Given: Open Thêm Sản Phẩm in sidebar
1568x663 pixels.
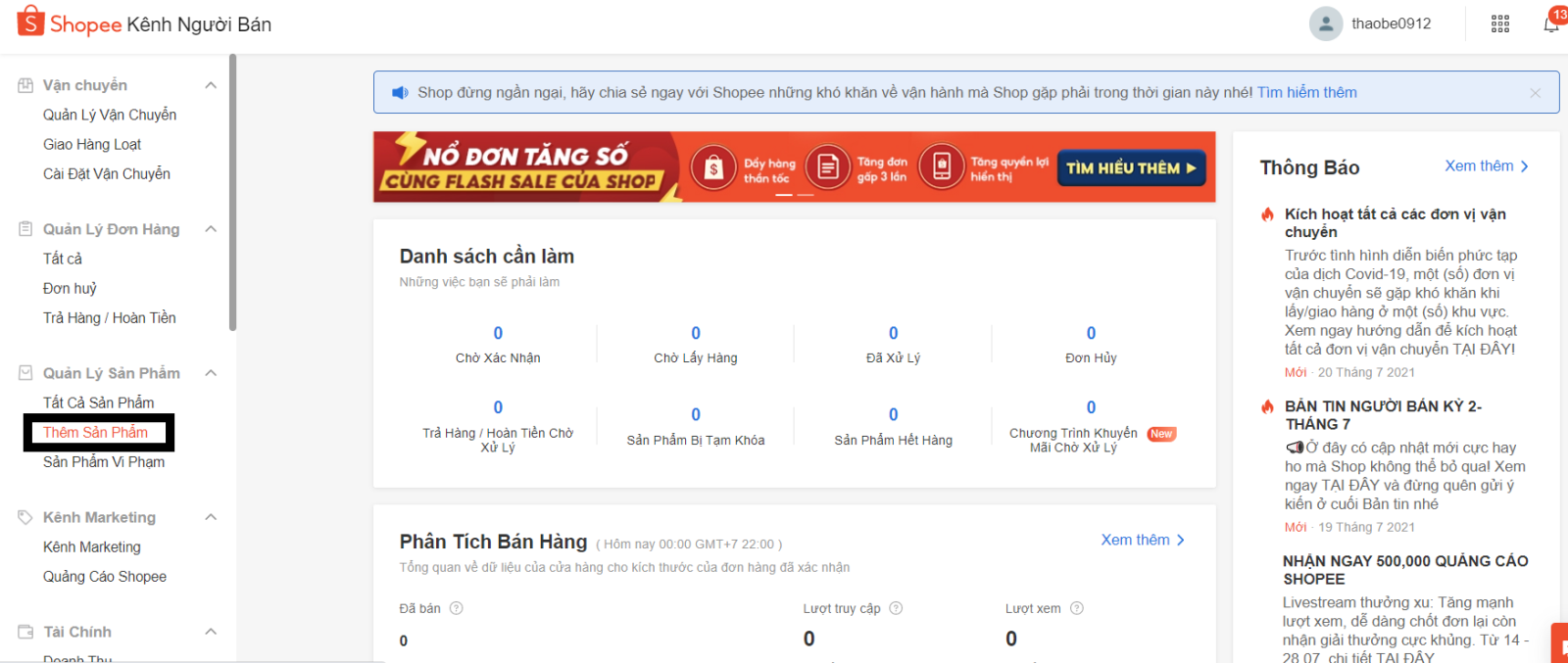Looking at the screenshot, I should click(95, 432).
